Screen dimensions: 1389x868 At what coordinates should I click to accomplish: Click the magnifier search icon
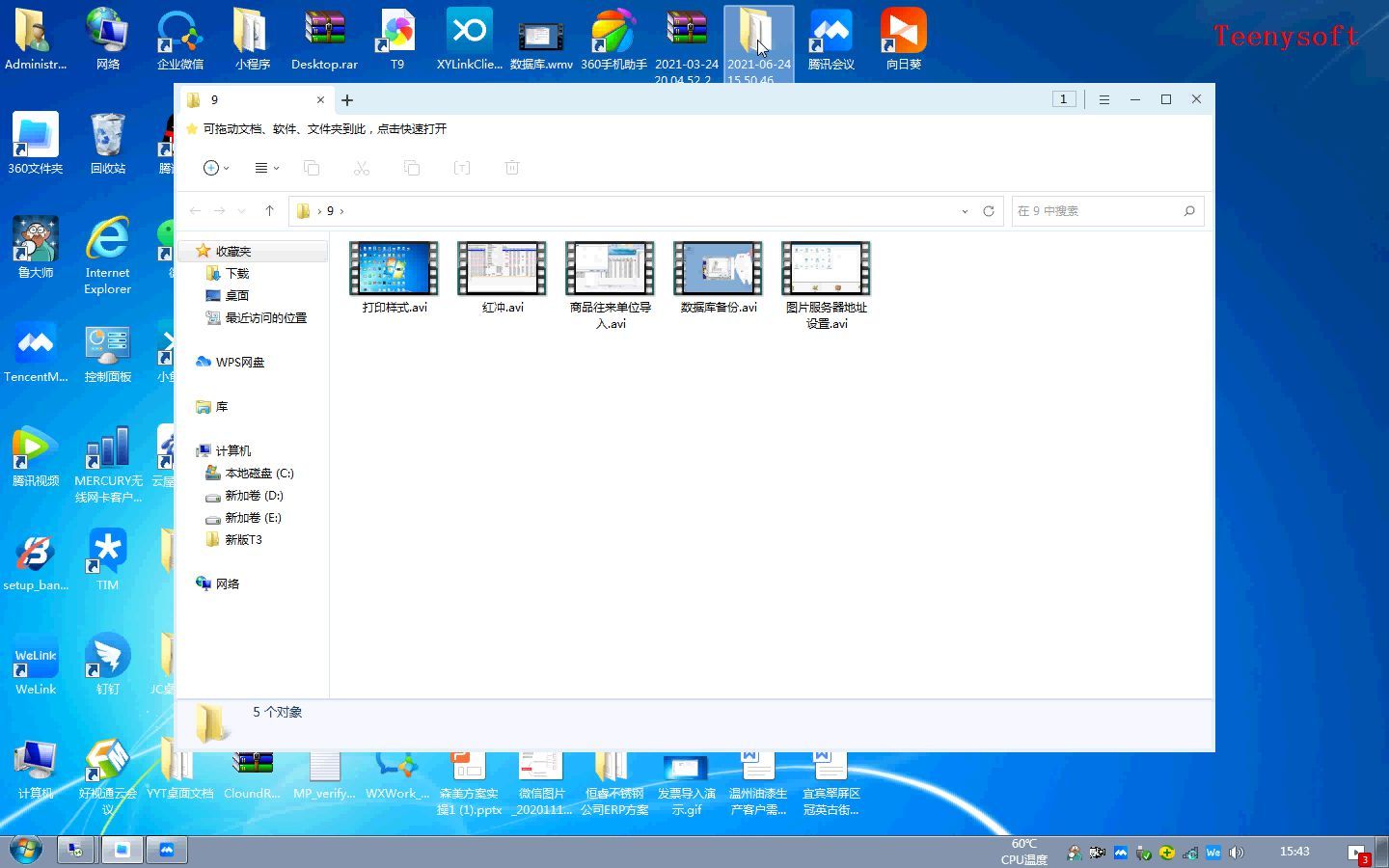coord(1189,211)
